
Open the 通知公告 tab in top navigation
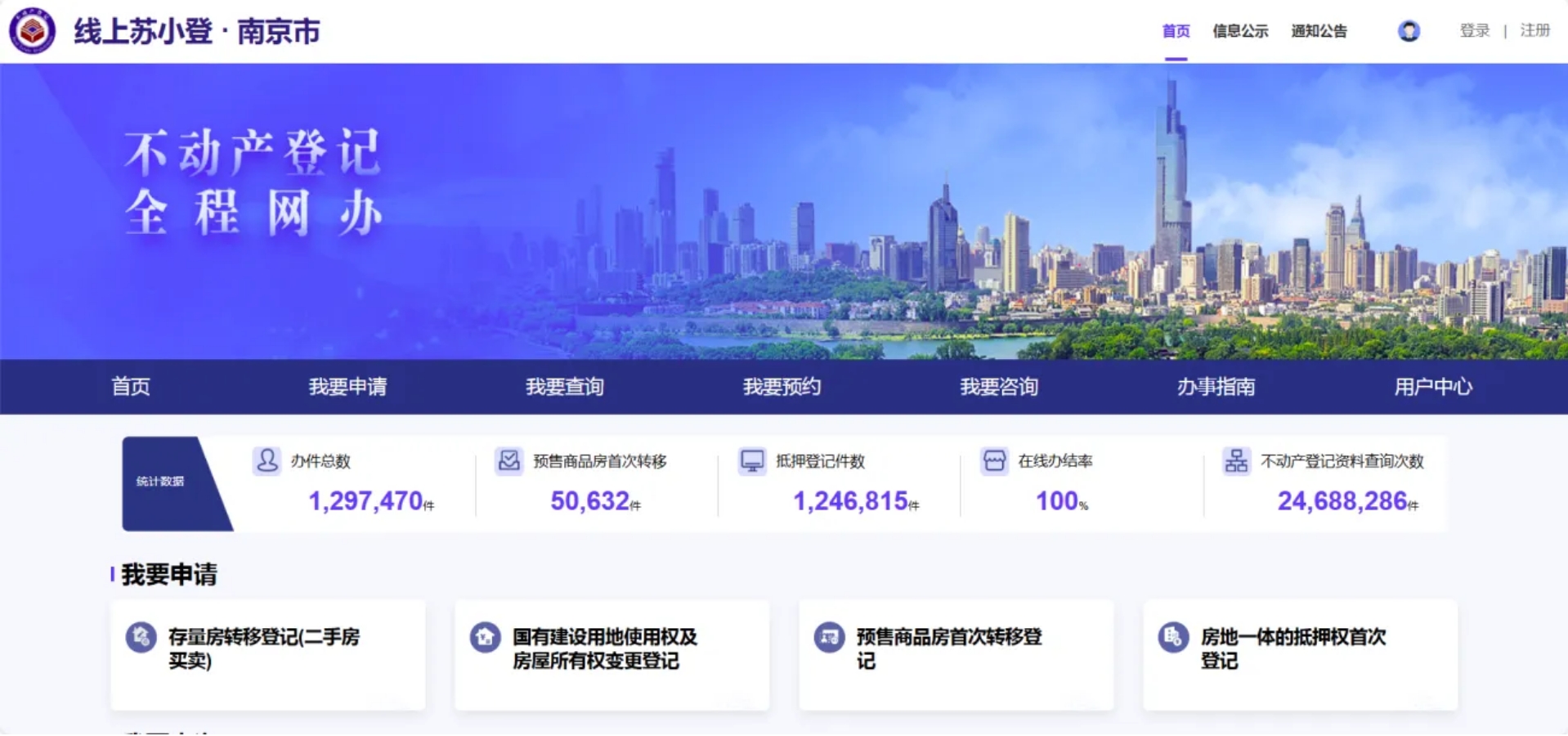click(x=1319, y=31)
